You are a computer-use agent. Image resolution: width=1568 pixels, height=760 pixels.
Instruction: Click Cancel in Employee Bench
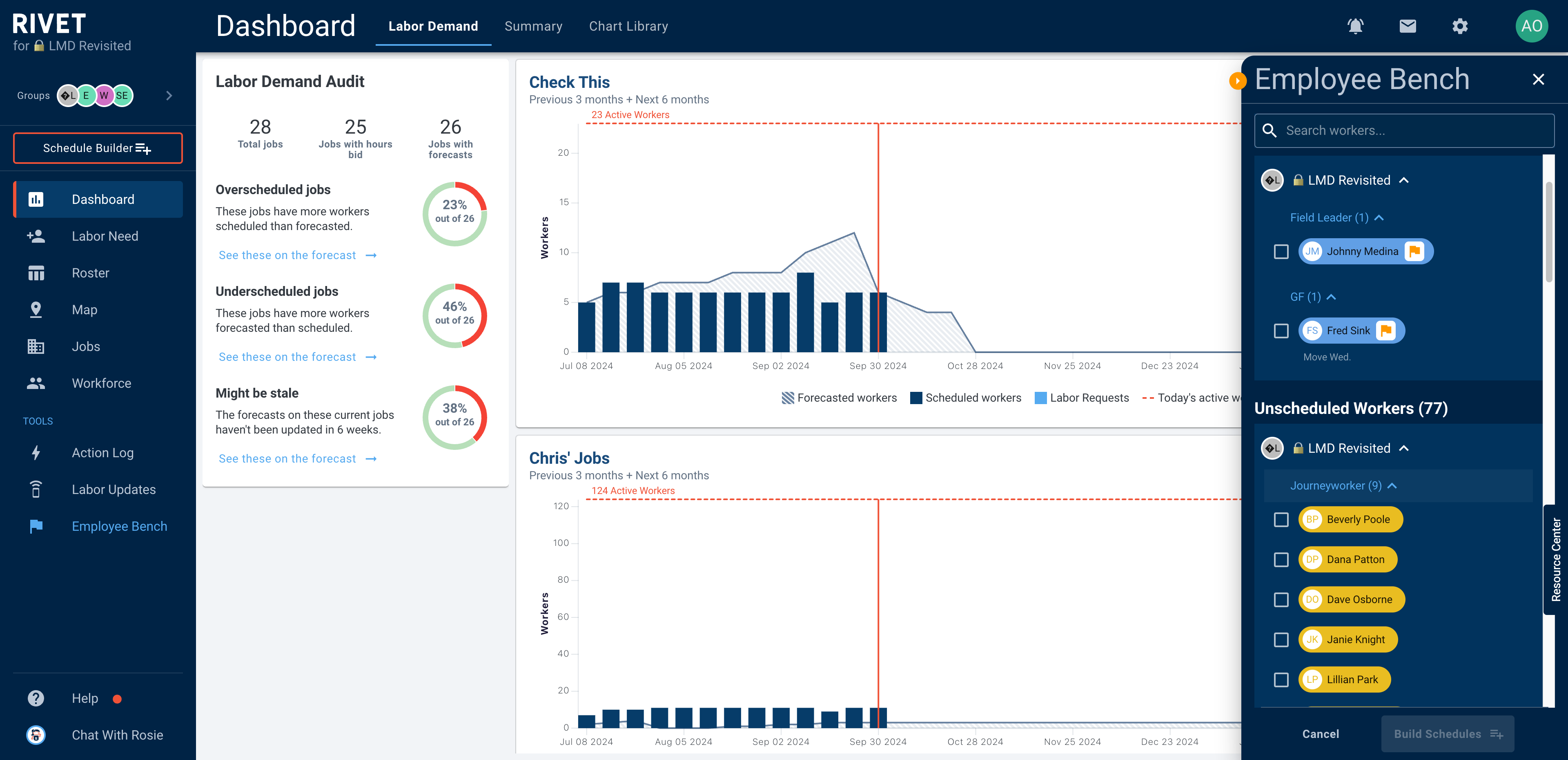[x=1320, y=734]
